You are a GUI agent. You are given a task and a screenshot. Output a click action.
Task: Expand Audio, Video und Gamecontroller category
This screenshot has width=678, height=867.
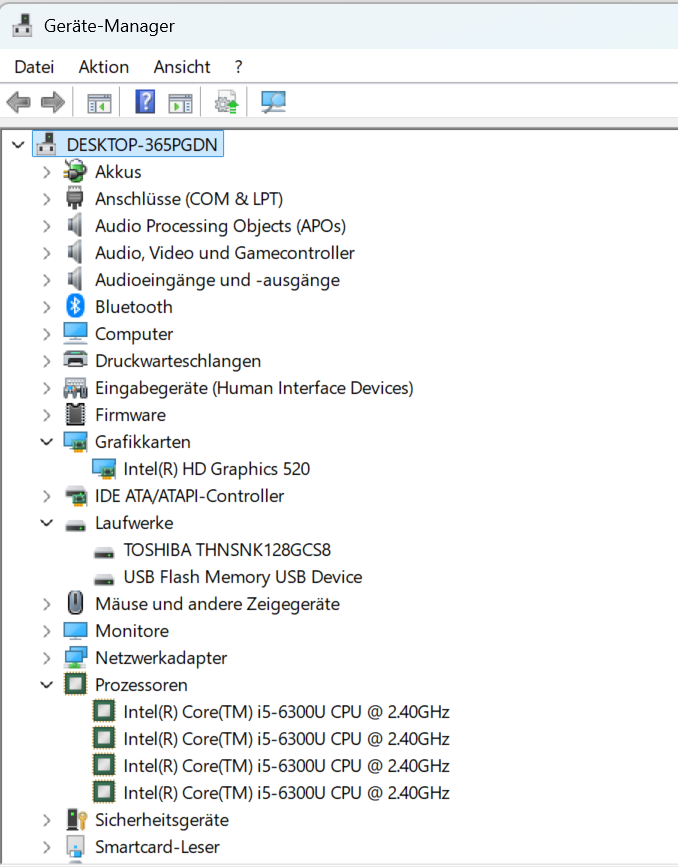(x=47, y=253)
